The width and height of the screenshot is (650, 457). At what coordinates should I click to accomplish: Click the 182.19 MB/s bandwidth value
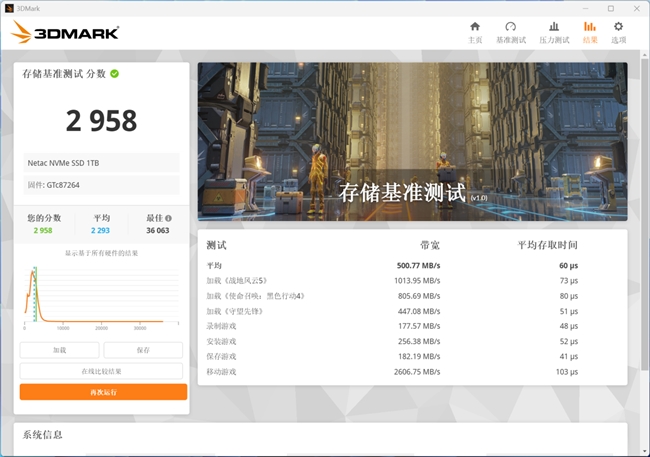click(419, 356)
